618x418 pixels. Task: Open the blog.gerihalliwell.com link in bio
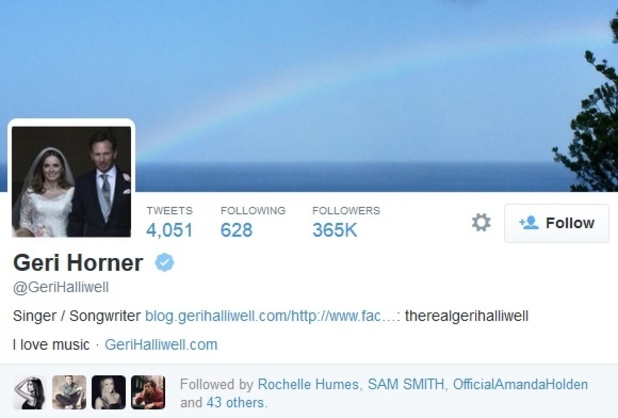(273, 316)
